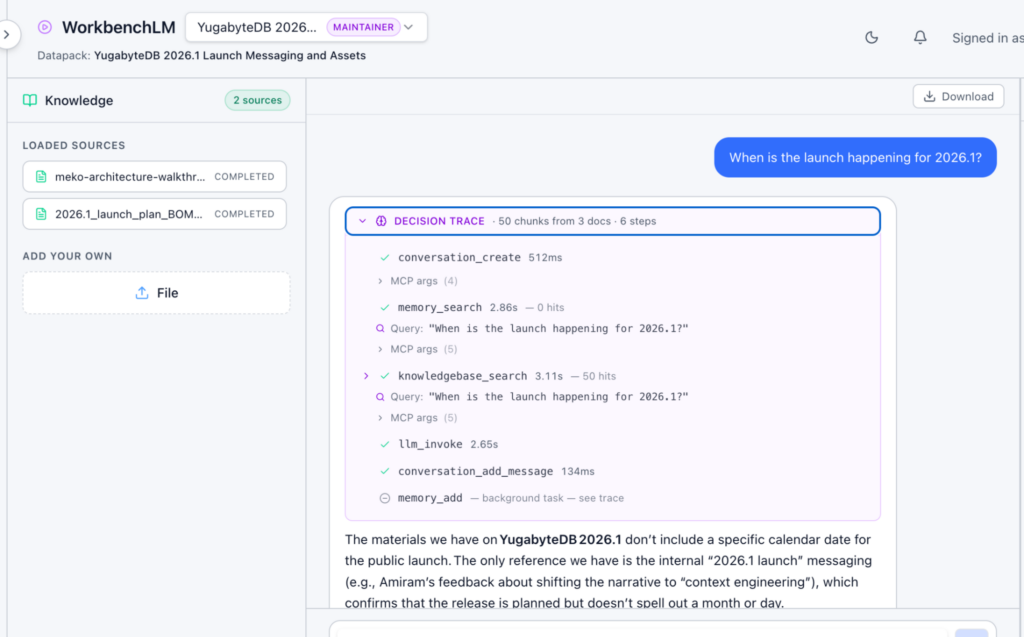Click the Datapack title text
This screenshot has width=1024, height=637.
[x=230, y=56]
